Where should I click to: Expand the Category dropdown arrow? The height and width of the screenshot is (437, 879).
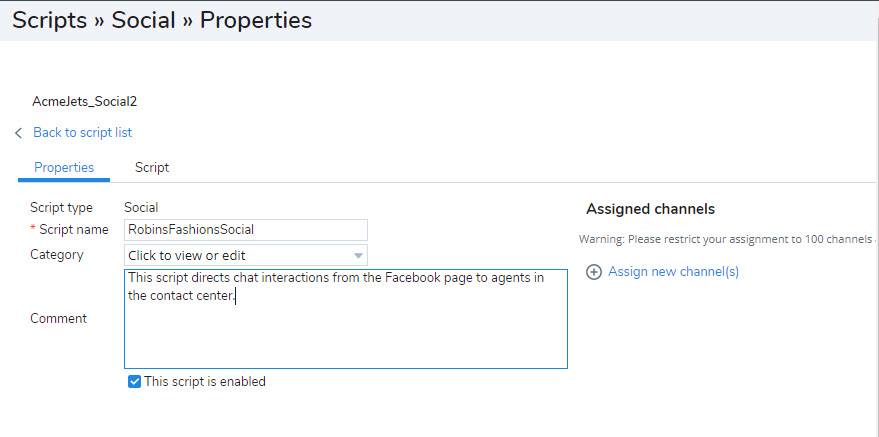(358, 256)
